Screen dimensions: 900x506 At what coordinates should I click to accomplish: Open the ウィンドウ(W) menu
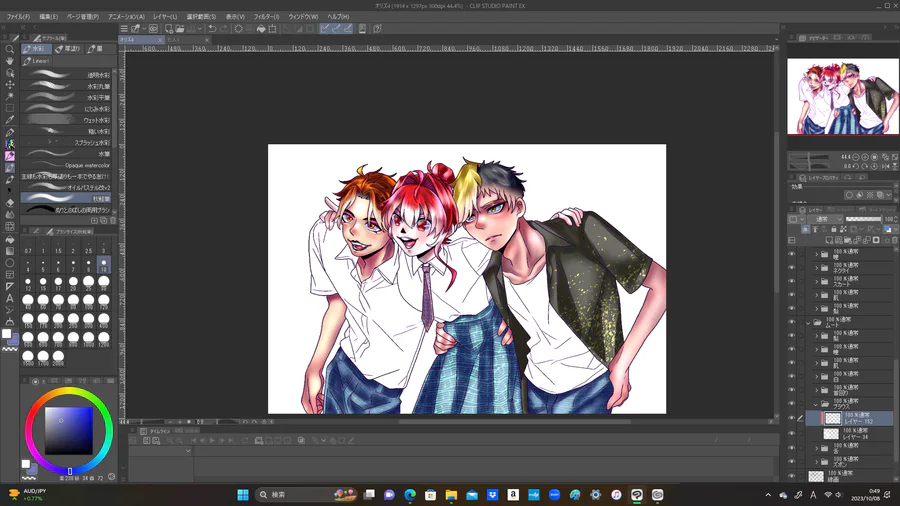(x=303, y=17)
